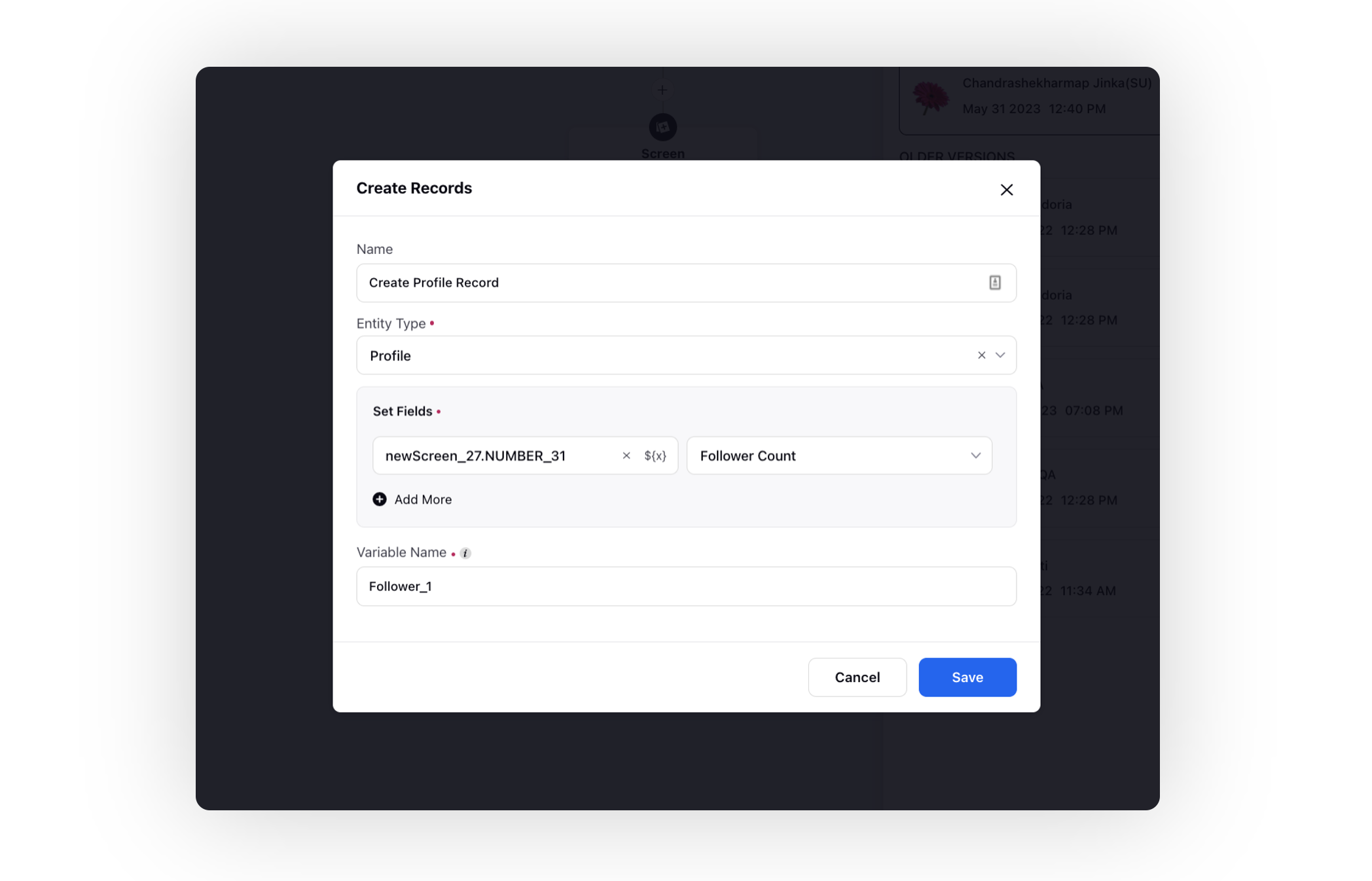Click the info tooltip icon next to Variable Name
The width and height of the screenshot is (1372, 881).
(466, 552)
